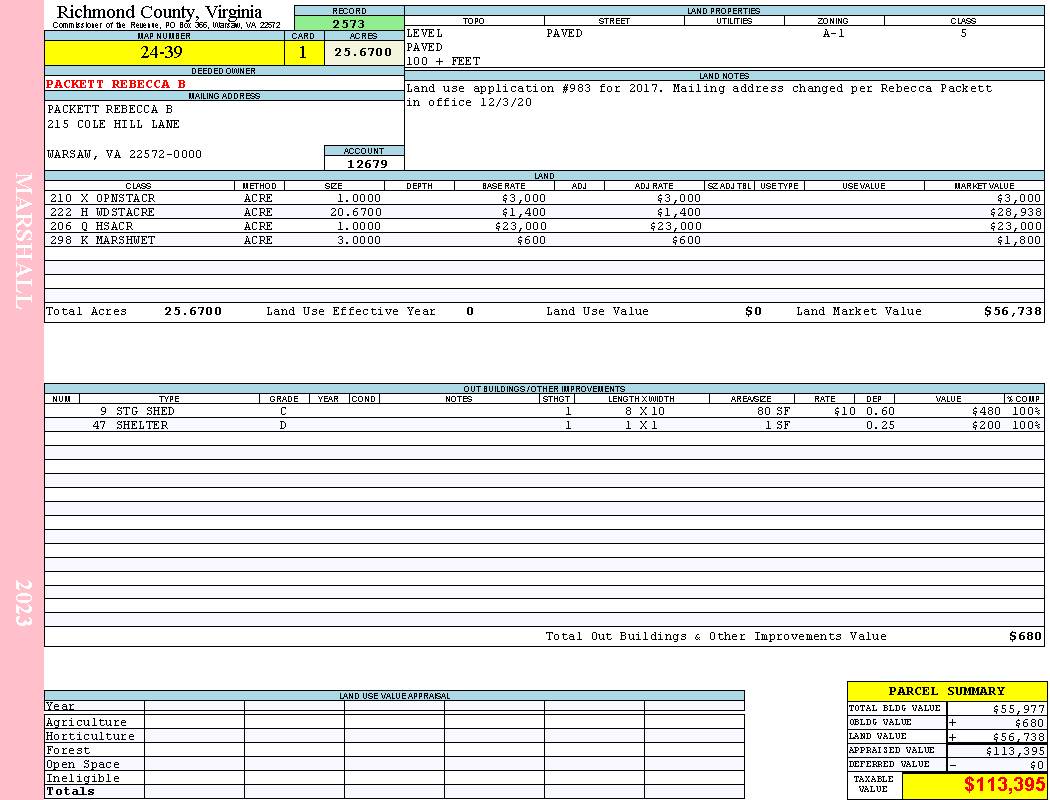Select the 206 Q HSACR land row

click(544, 226)
